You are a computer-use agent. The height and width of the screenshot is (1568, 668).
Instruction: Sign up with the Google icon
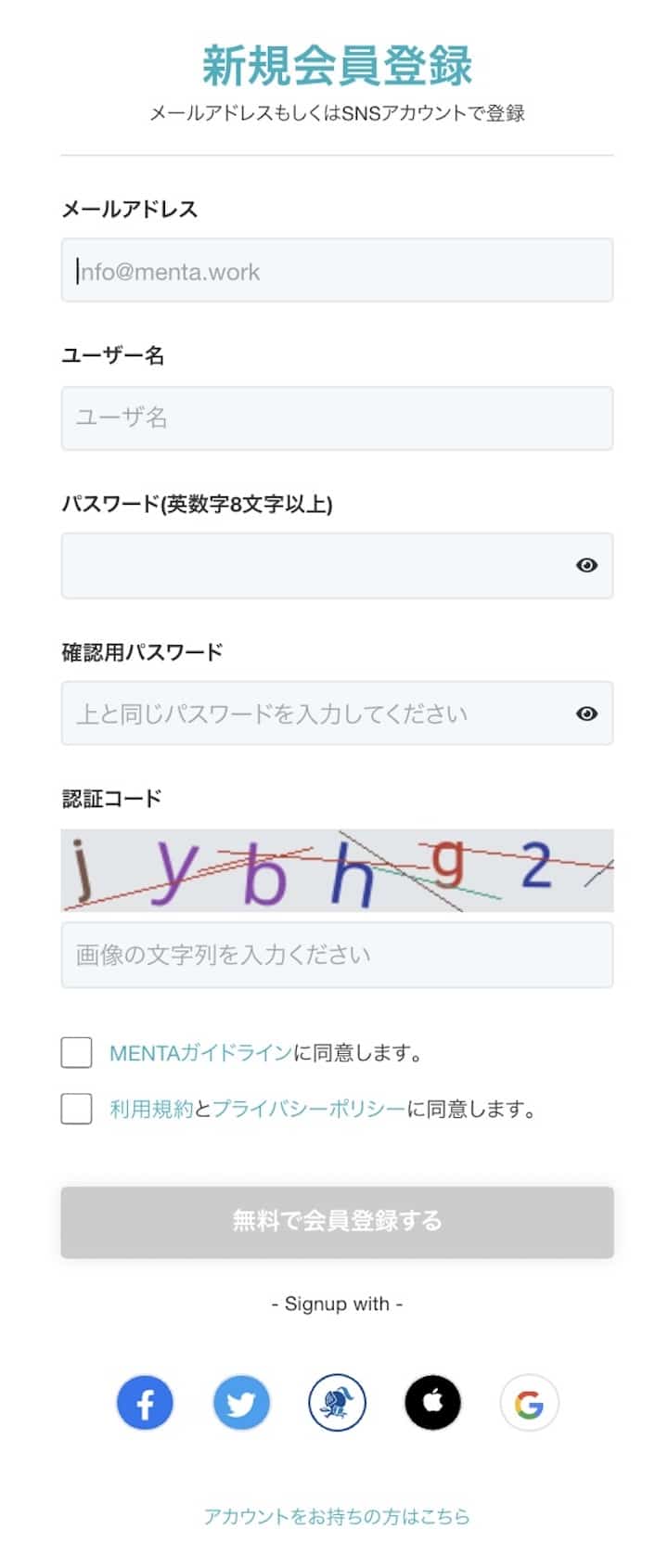click(529, 1403)
